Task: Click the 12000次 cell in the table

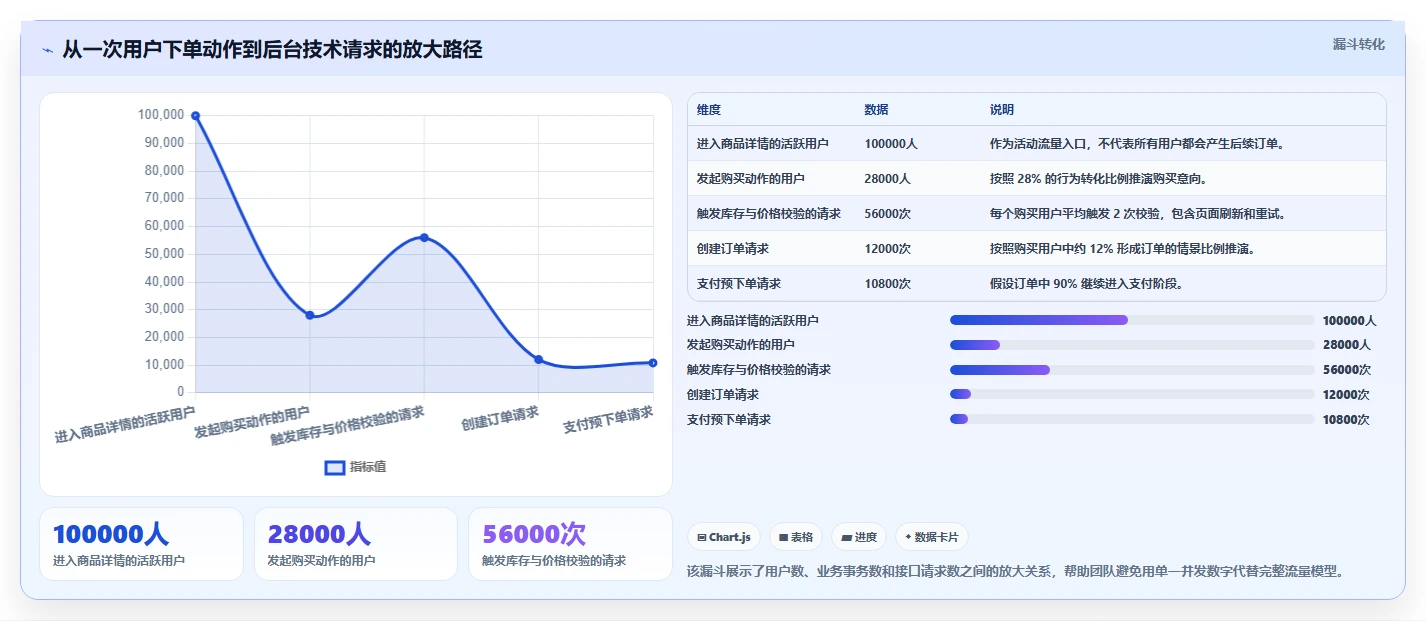Action: 887,249
